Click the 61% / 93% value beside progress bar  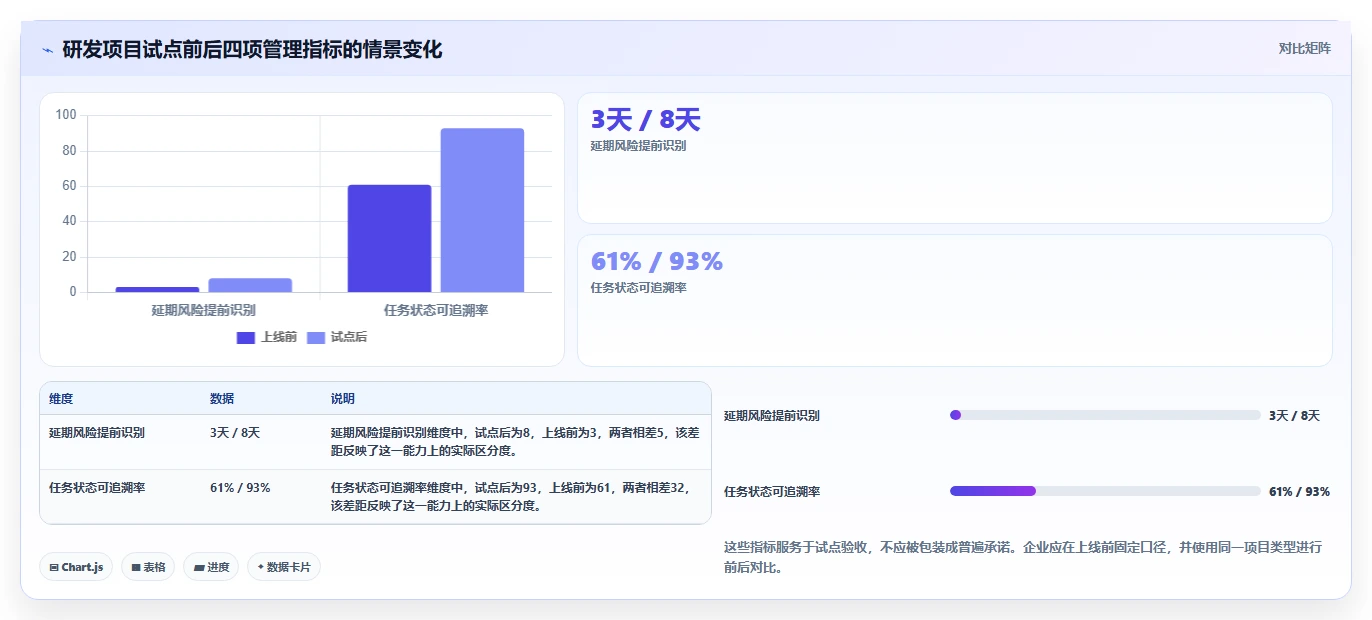coord(1299,492)
